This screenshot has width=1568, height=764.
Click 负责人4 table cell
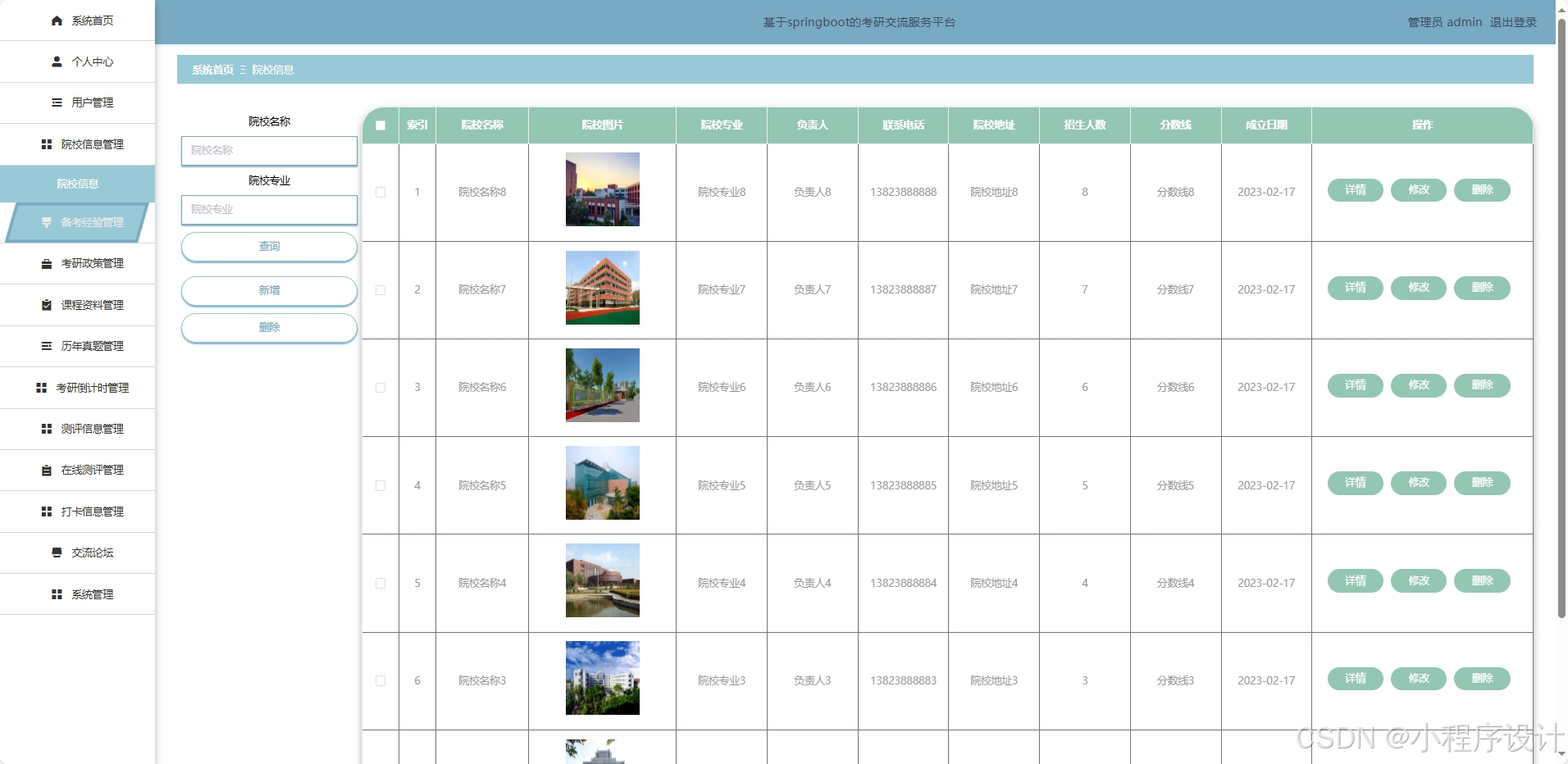click(812, 583)
